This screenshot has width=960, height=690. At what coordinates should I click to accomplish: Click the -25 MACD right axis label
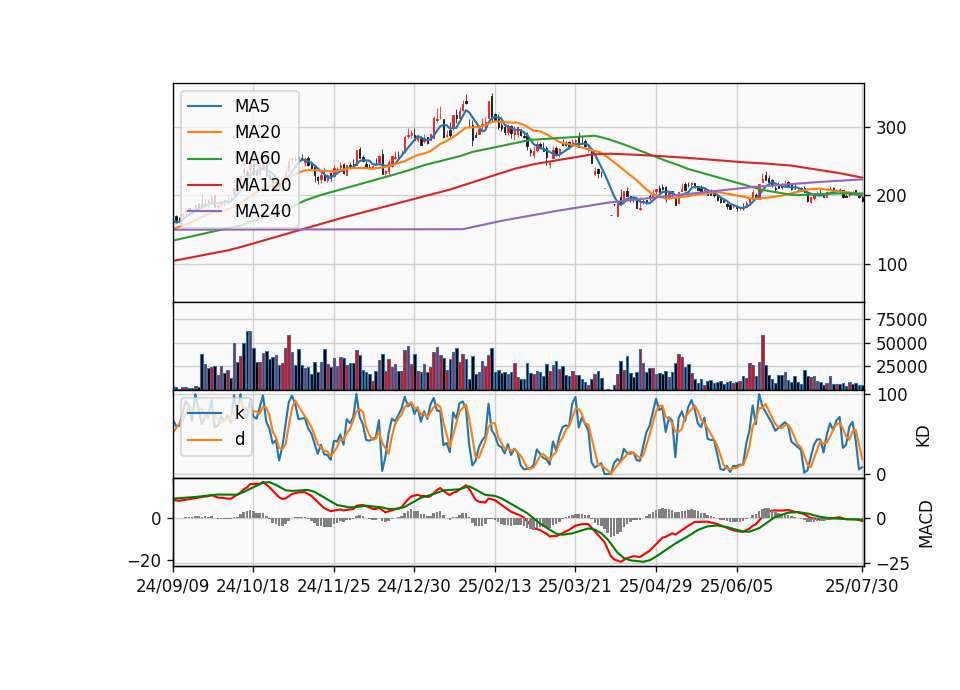pos(893,564)
